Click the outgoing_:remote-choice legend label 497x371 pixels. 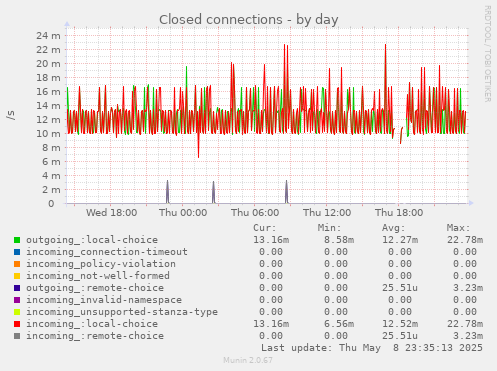[95, 288]
